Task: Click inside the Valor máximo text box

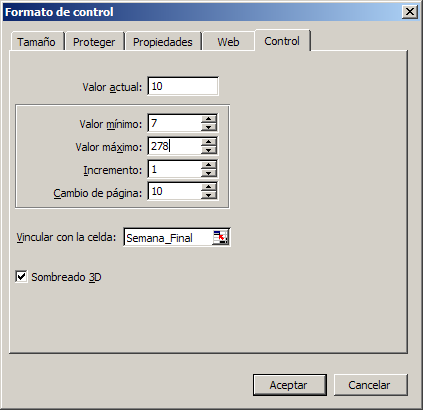Action: pyautogui.click(x=174, y=146)
